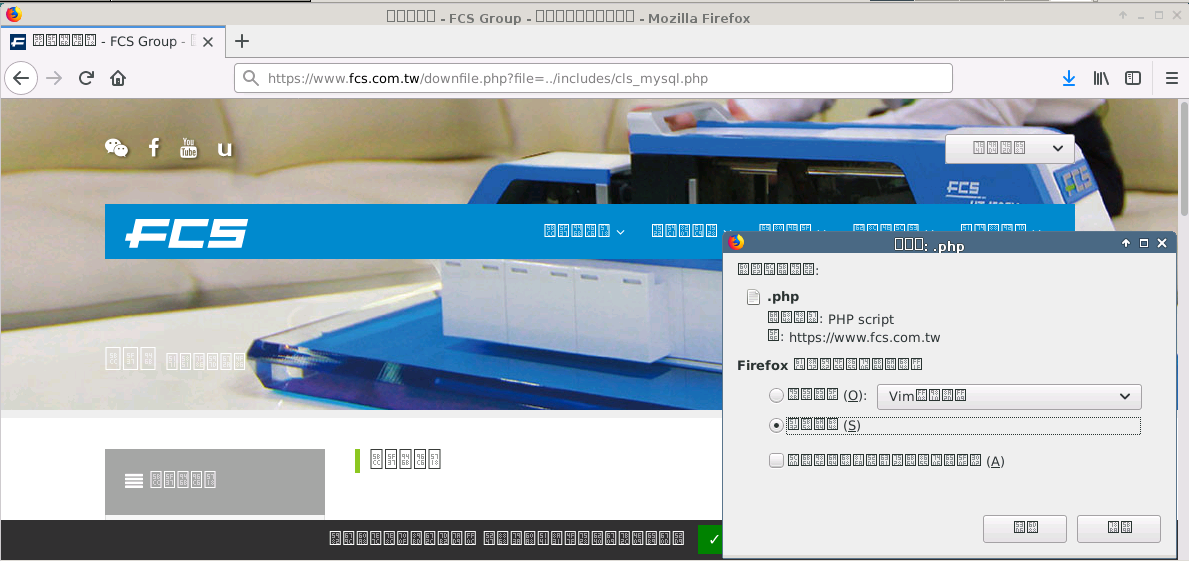This screenshot has height=561, width=1189.
Task: Expand the Vim application dropdown
Action: coord(1009,396)
